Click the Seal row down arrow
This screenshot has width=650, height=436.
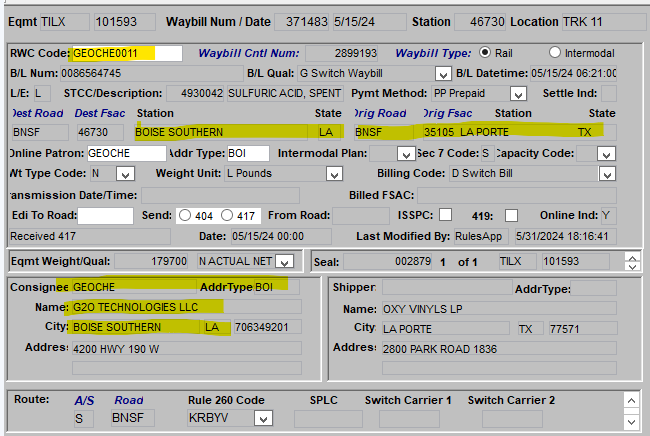(x=633, y=266)
